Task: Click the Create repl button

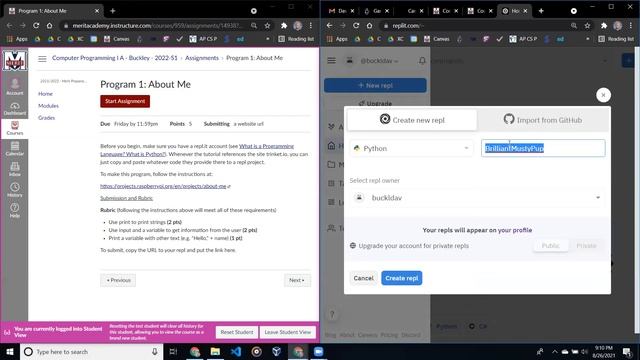Action: point(402,278)
